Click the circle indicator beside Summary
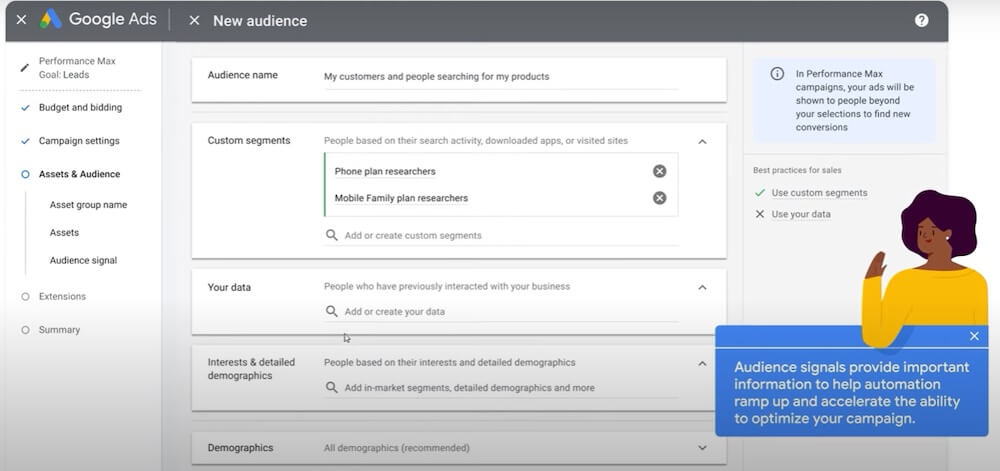This screenshot has width=1000, height=471. coord(25,330)
